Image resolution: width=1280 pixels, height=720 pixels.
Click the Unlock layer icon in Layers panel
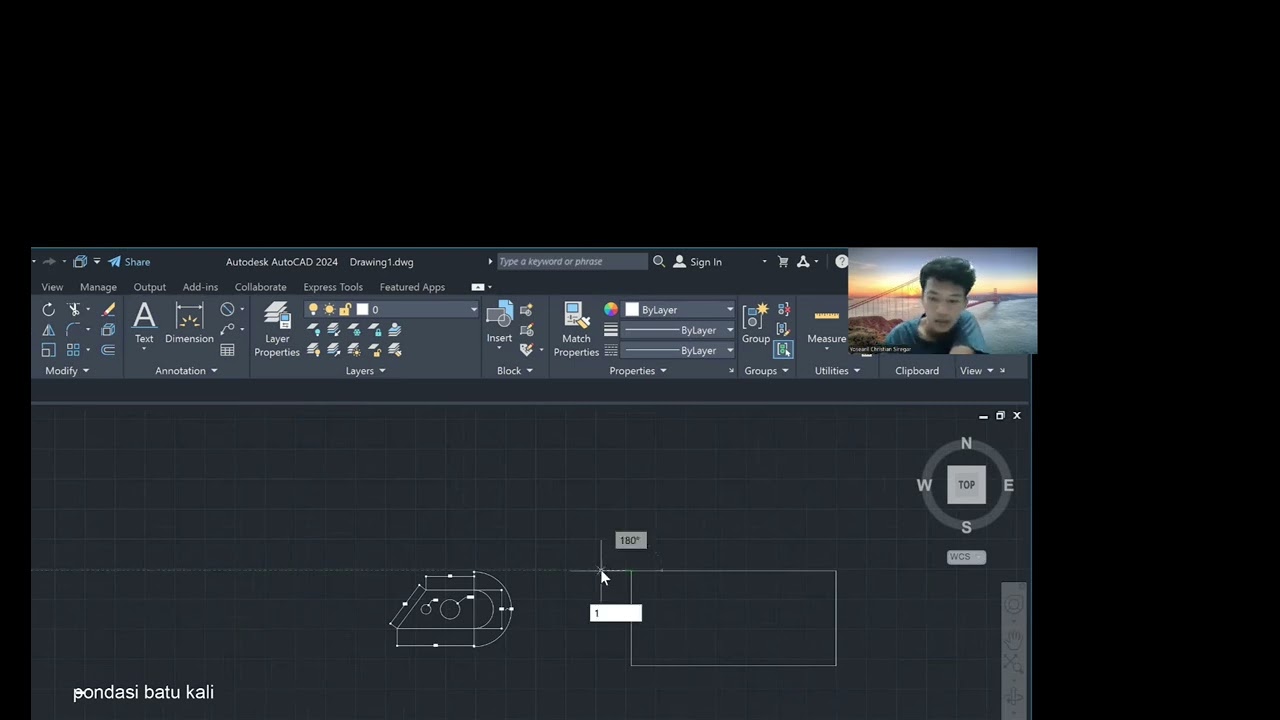tap(374, 350)
